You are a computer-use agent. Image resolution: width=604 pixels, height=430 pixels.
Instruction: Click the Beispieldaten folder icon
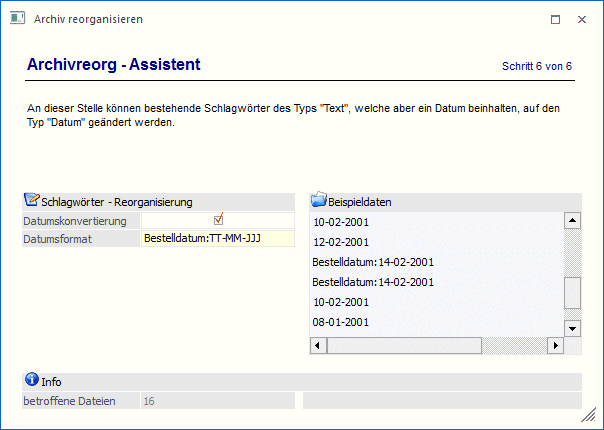[319, 201]
